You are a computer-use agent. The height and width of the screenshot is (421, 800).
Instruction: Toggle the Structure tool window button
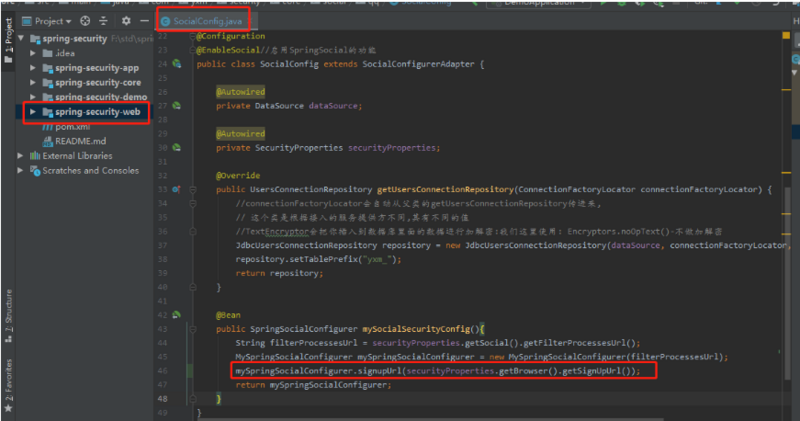point(8,316)
